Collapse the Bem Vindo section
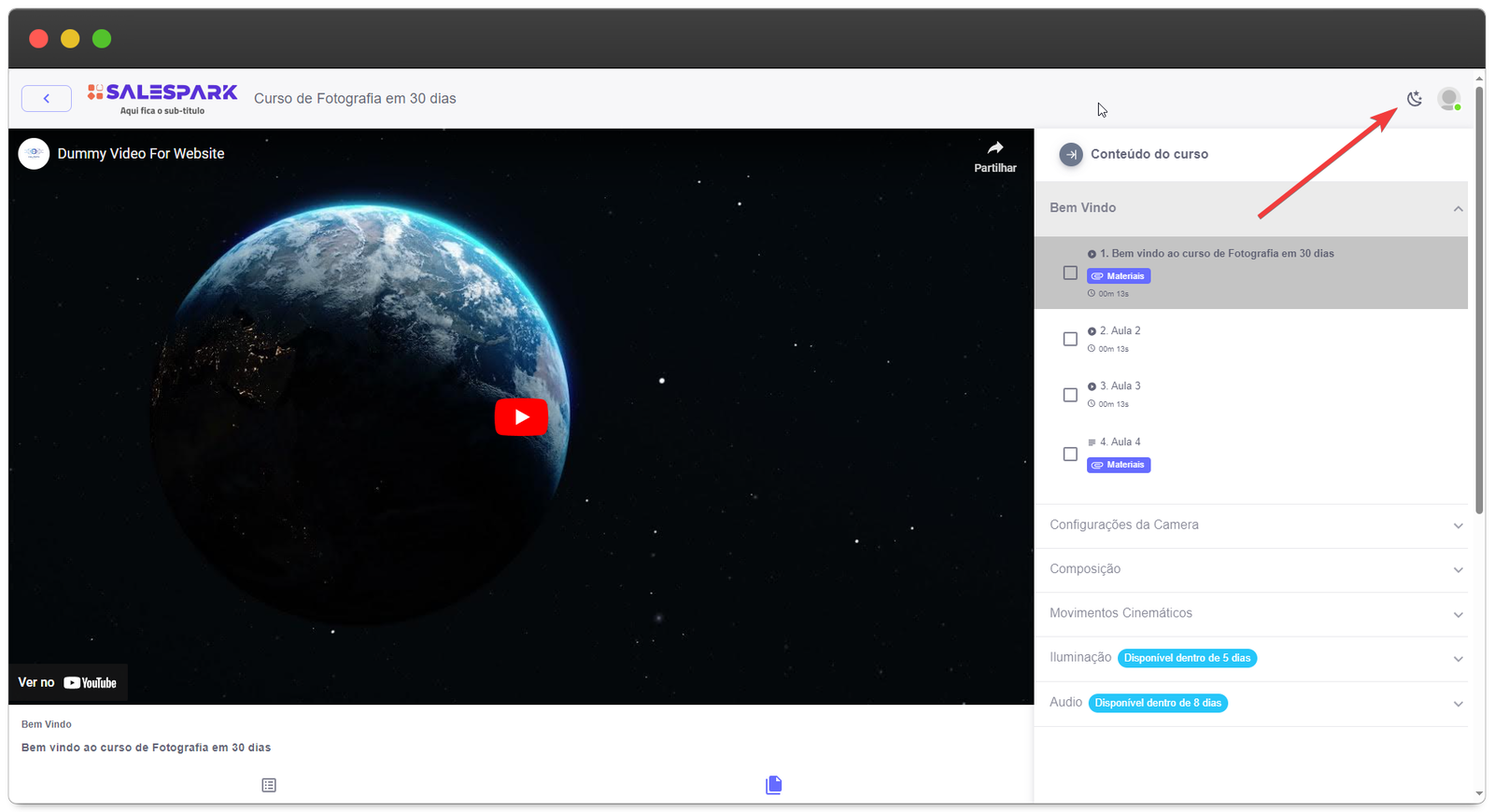 coord(1458,208)
